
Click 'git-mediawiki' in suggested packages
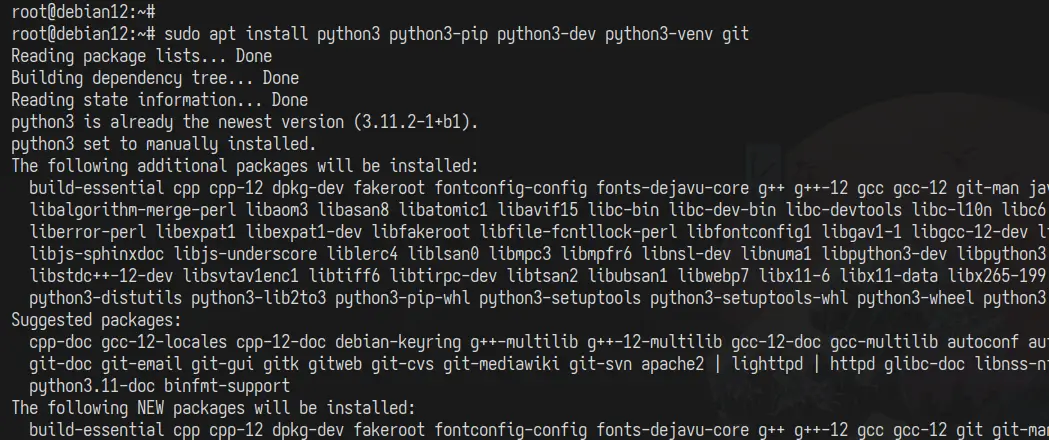502,364
